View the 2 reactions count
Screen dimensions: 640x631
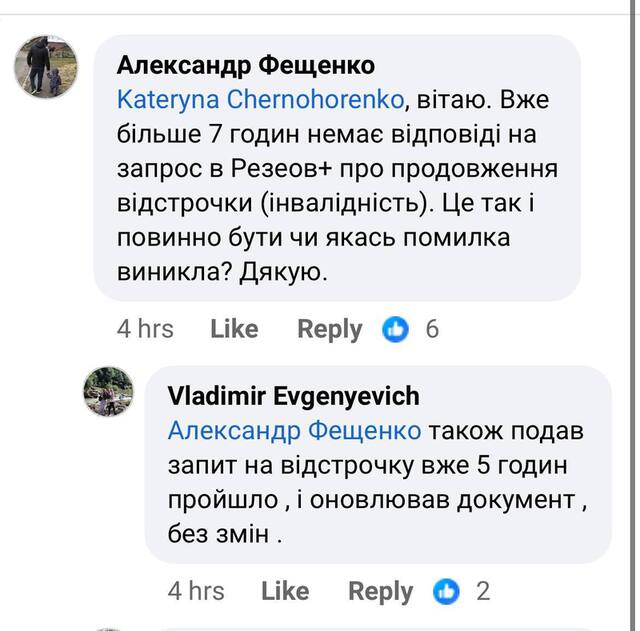coord(483,591)
